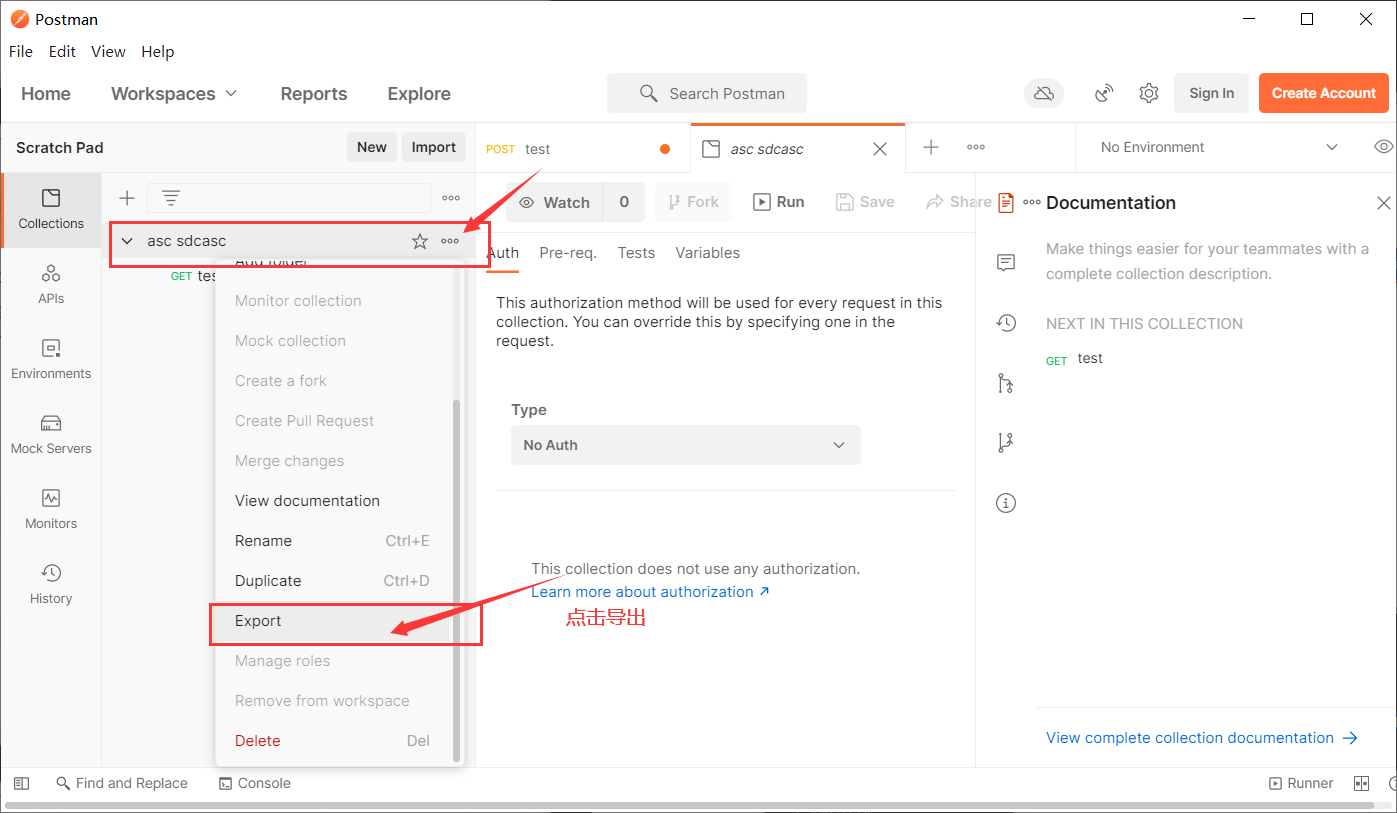Viewport: 1397px width, 813px height.
Task: Open the APIs sidebar section
Action: click(51, 285)
